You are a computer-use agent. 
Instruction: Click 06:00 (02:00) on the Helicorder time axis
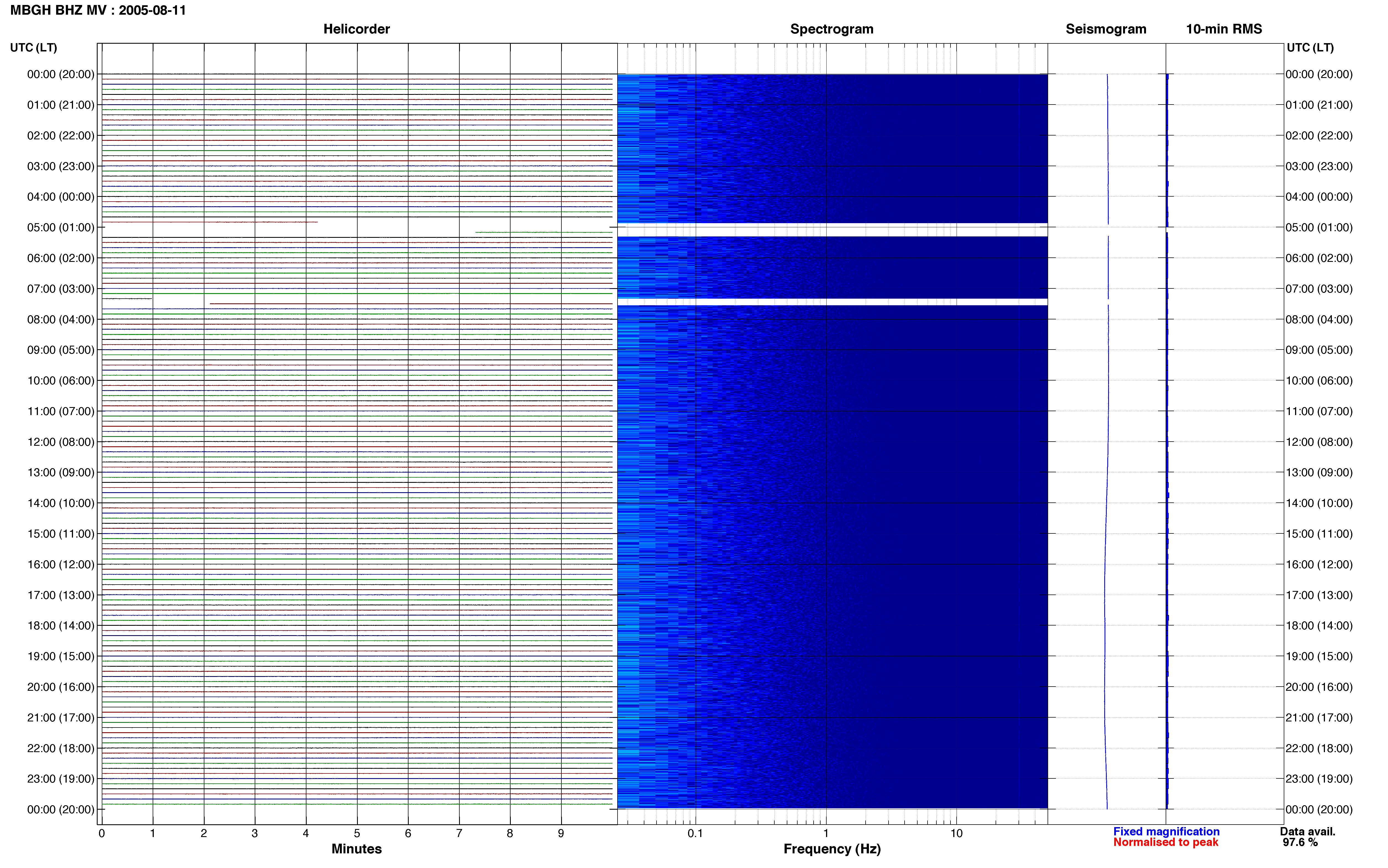click(61, 258)
